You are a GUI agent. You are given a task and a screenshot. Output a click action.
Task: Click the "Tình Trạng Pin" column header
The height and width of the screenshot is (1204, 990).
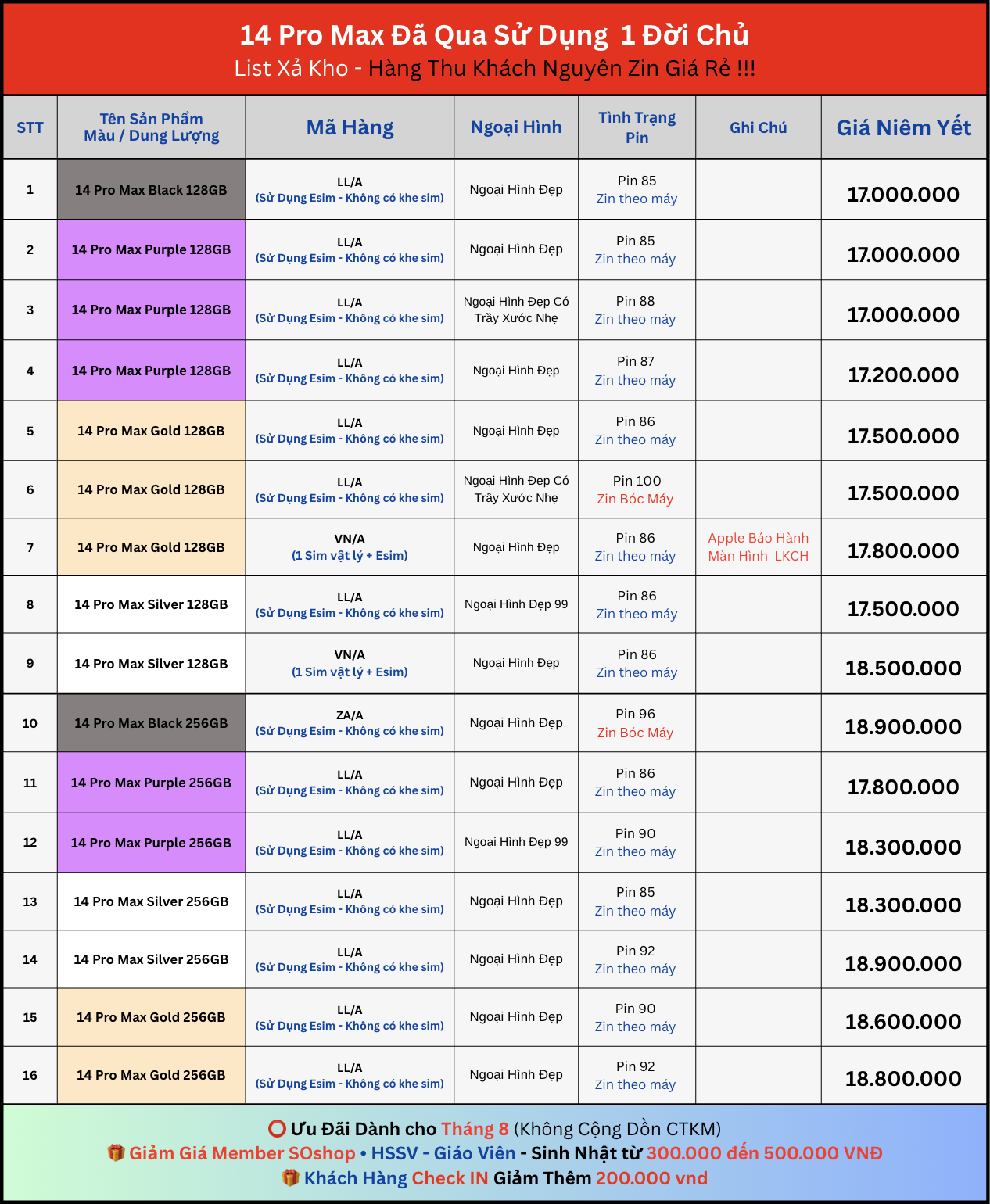[x=637, y=127]
